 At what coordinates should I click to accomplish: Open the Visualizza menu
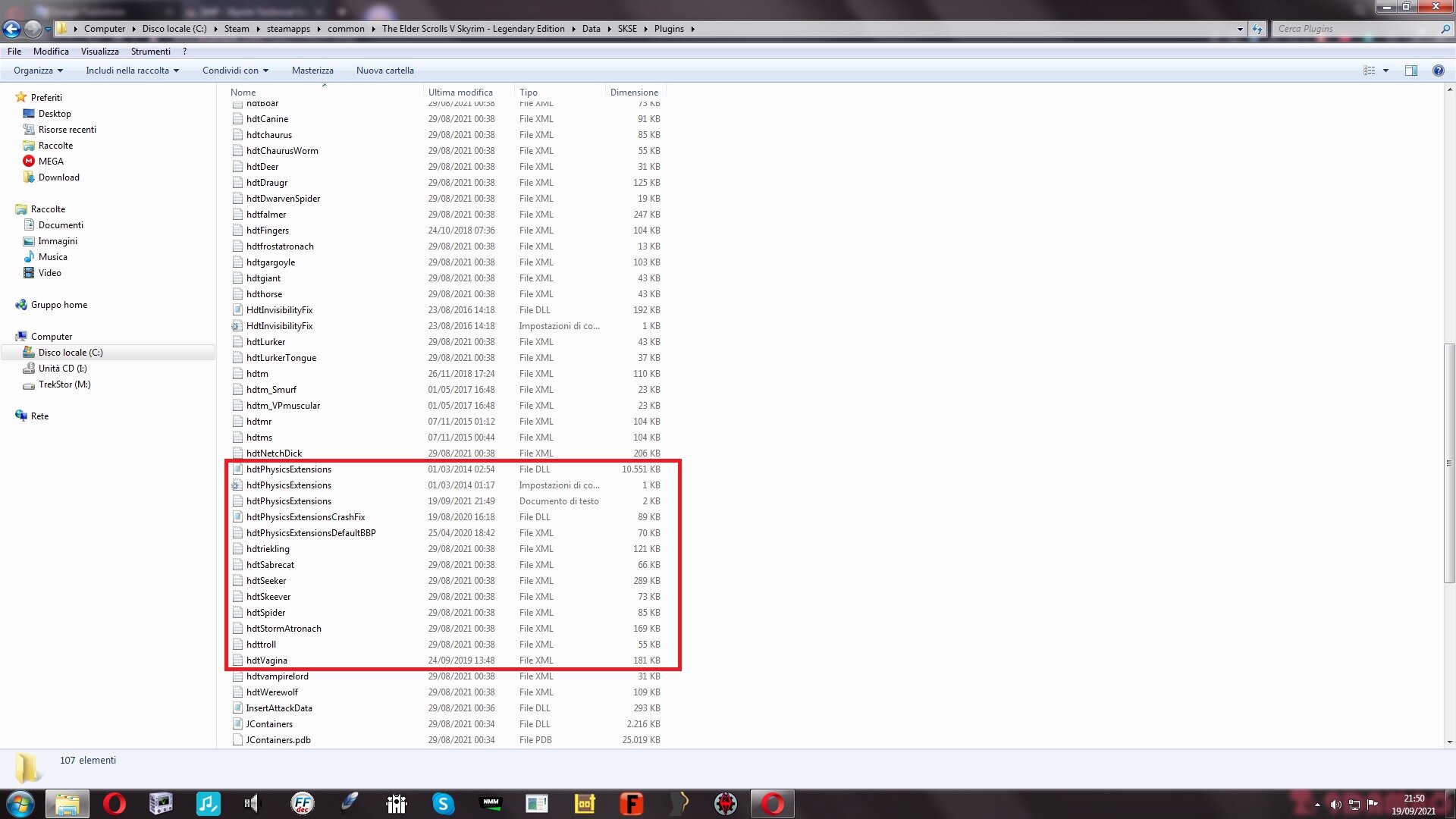100,52
